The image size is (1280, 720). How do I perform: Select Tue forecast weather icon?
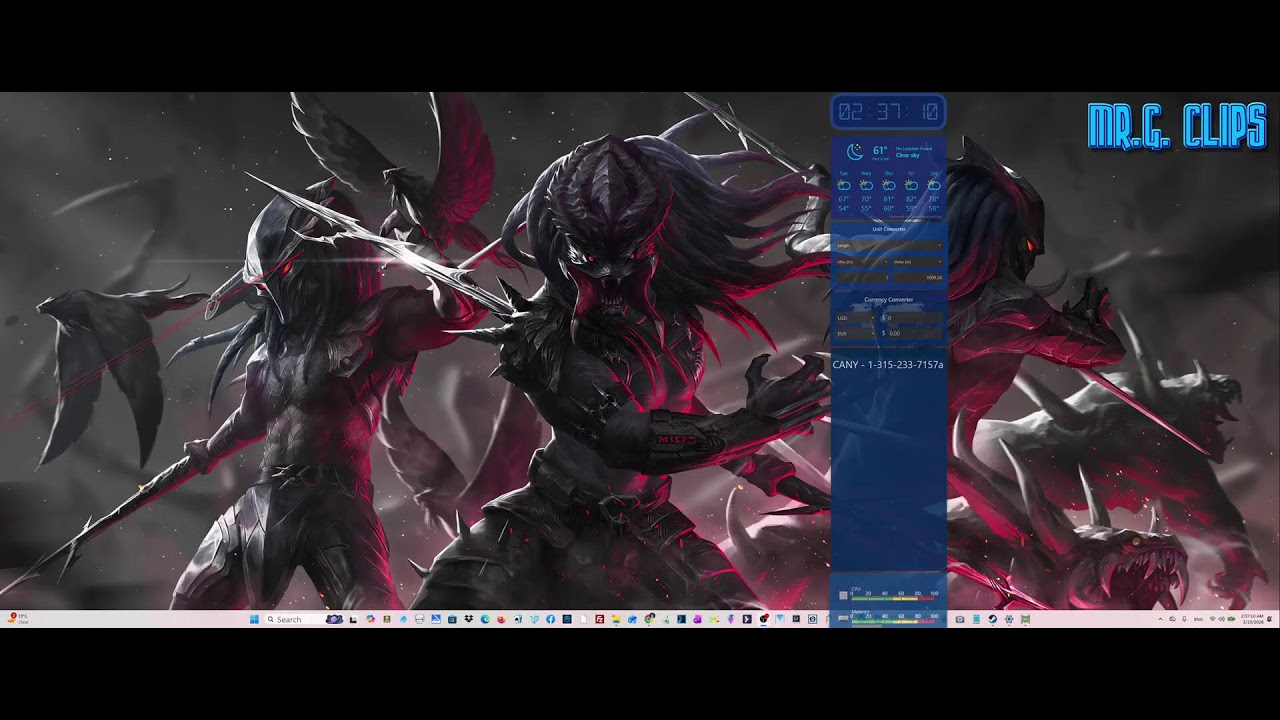(x=844, y=185)
